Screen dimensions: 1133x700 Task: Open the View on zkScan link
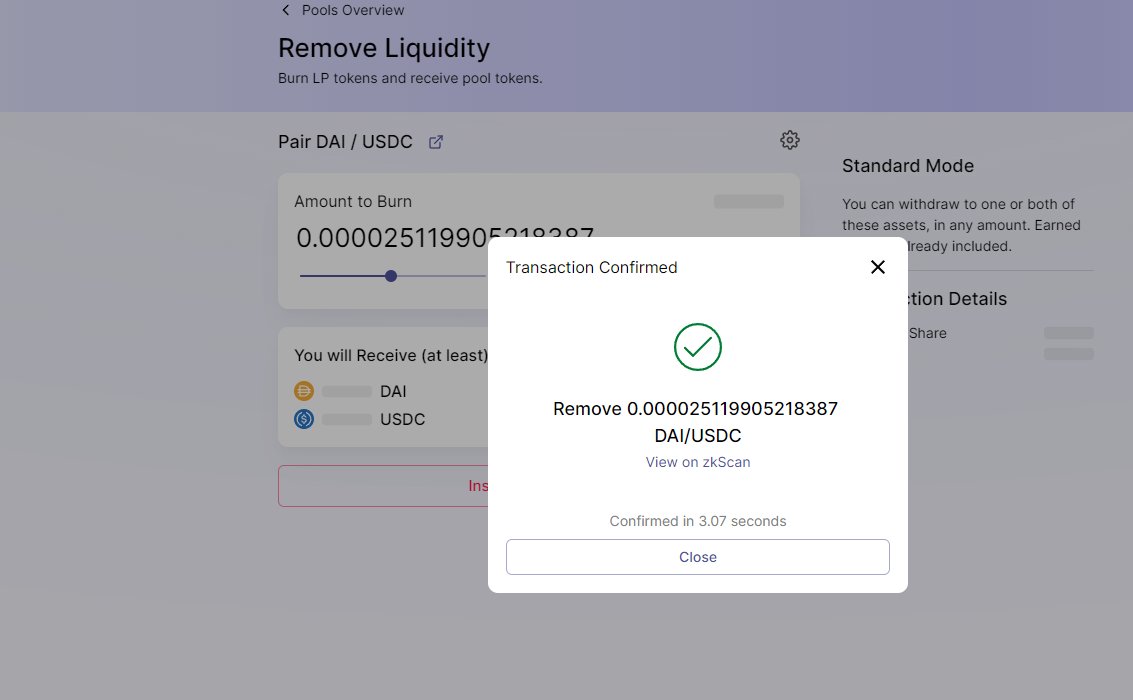coord(697,462)
